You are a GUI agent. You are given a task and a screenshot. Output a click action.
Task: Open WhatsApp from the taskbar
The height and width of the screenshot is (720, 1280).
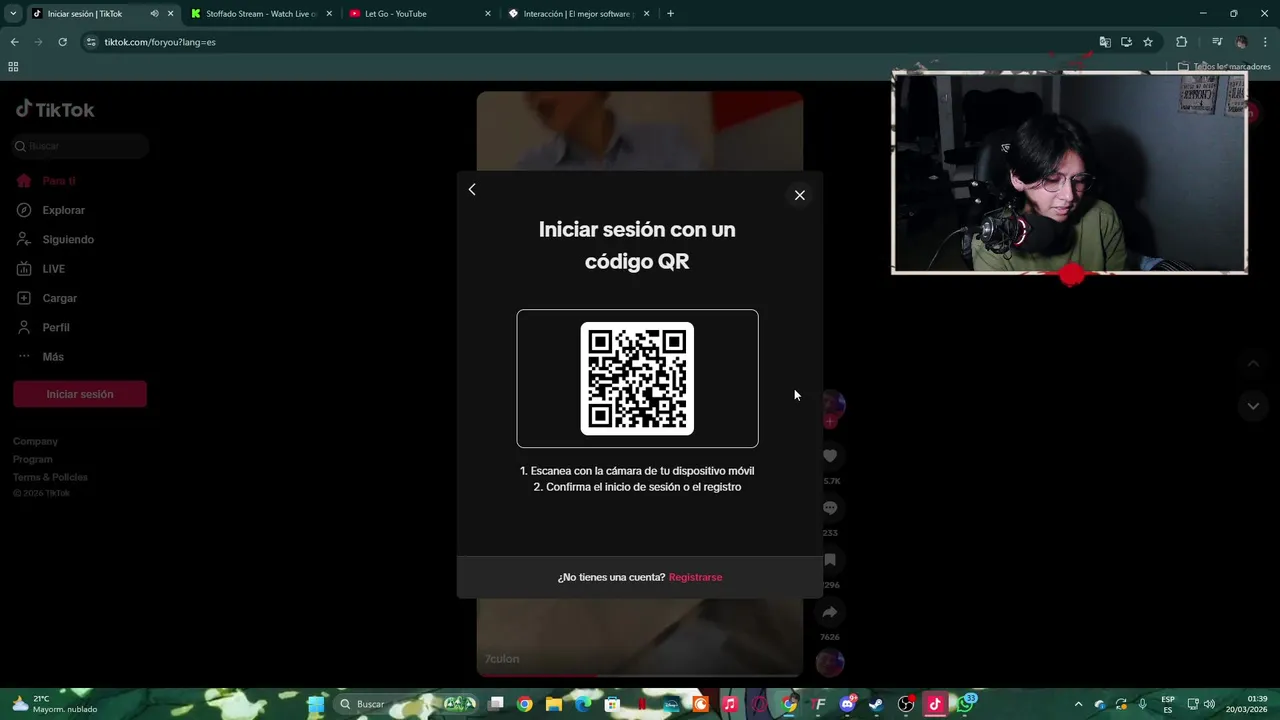(x=965, y=704)
